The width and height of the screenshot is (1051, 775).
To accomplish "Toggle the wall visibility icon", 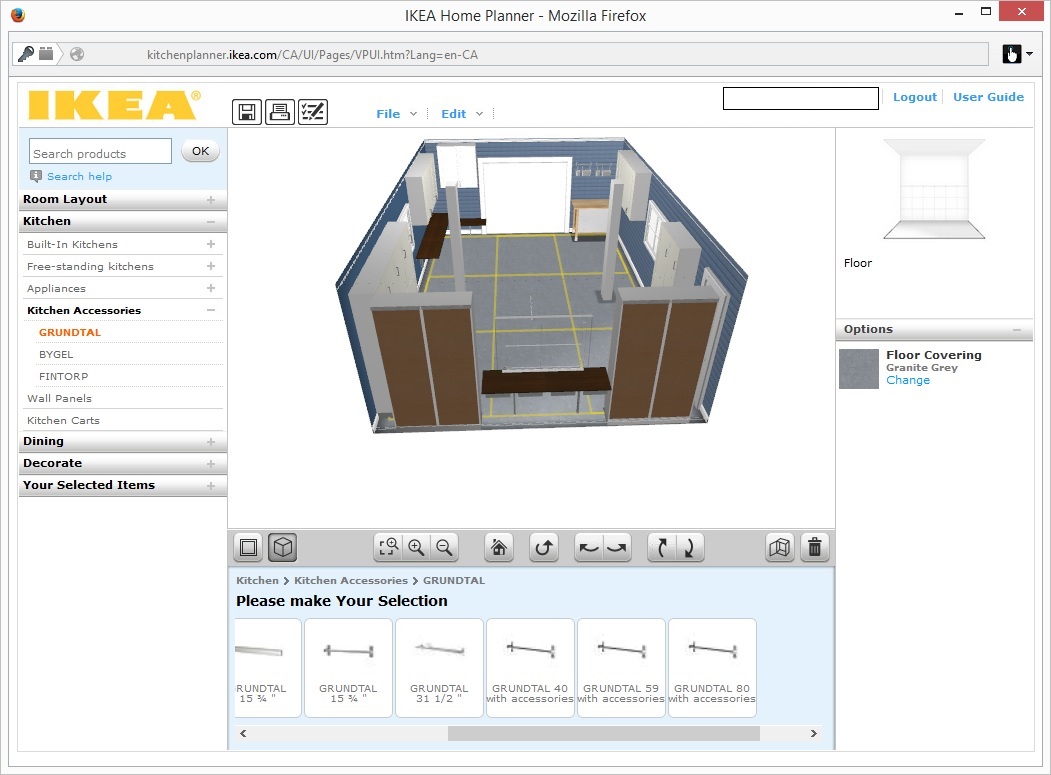I will pos(780,548).
